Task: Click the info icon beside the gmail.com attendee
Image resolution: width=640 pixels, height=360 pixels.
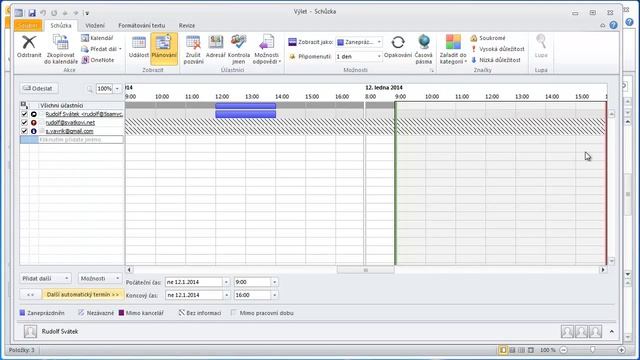Action: click(34, 131)
